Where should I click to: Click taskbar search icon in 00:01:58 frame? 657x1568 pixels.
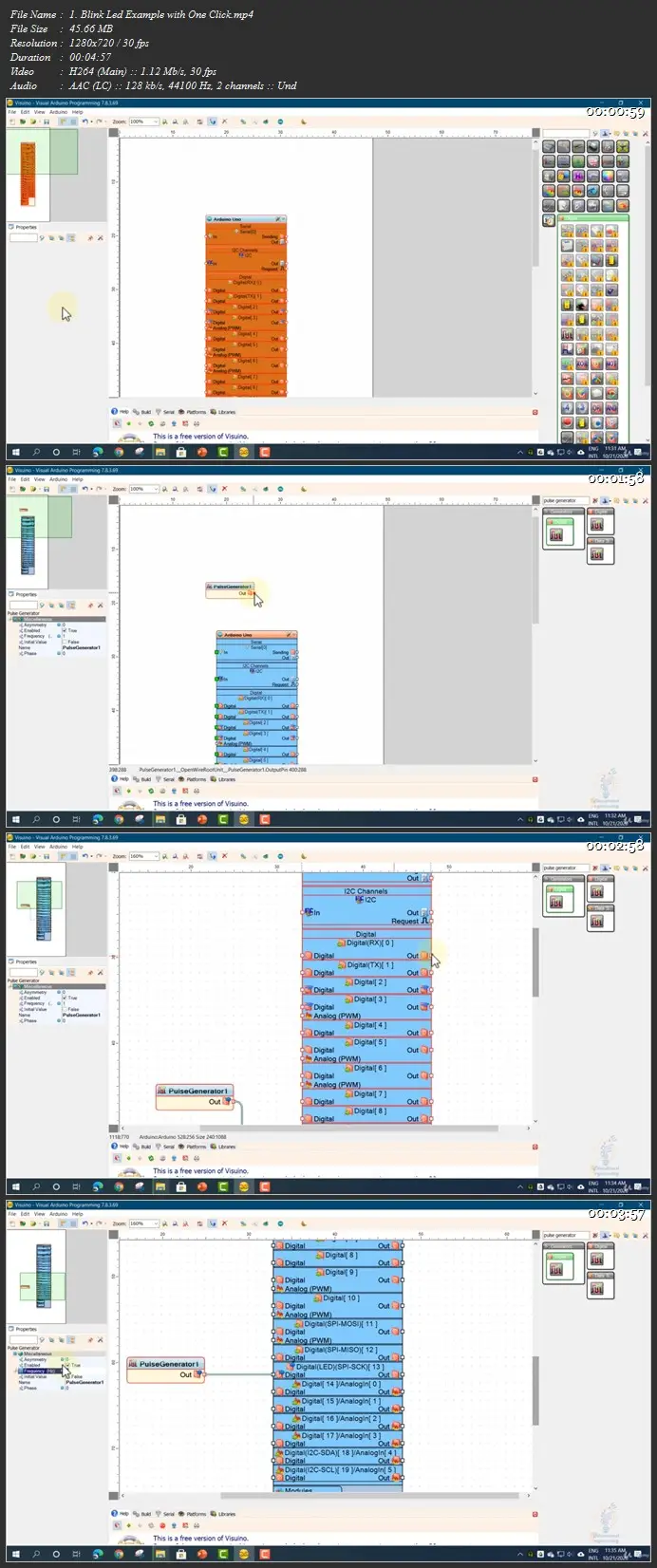coord(36,819)
